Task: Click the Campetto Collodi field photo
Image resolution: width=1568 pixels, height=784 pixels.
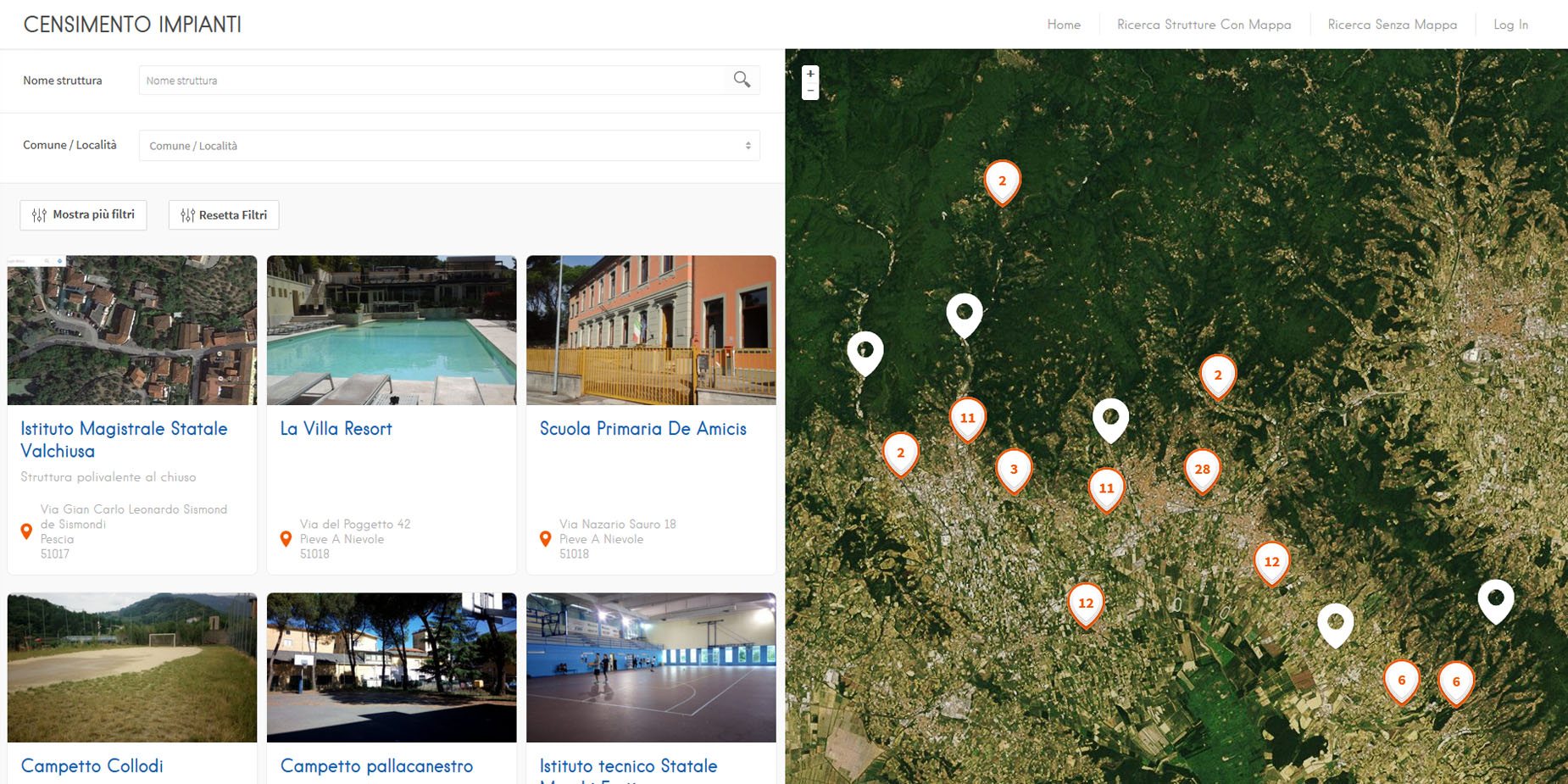Action: coord(132,668)
